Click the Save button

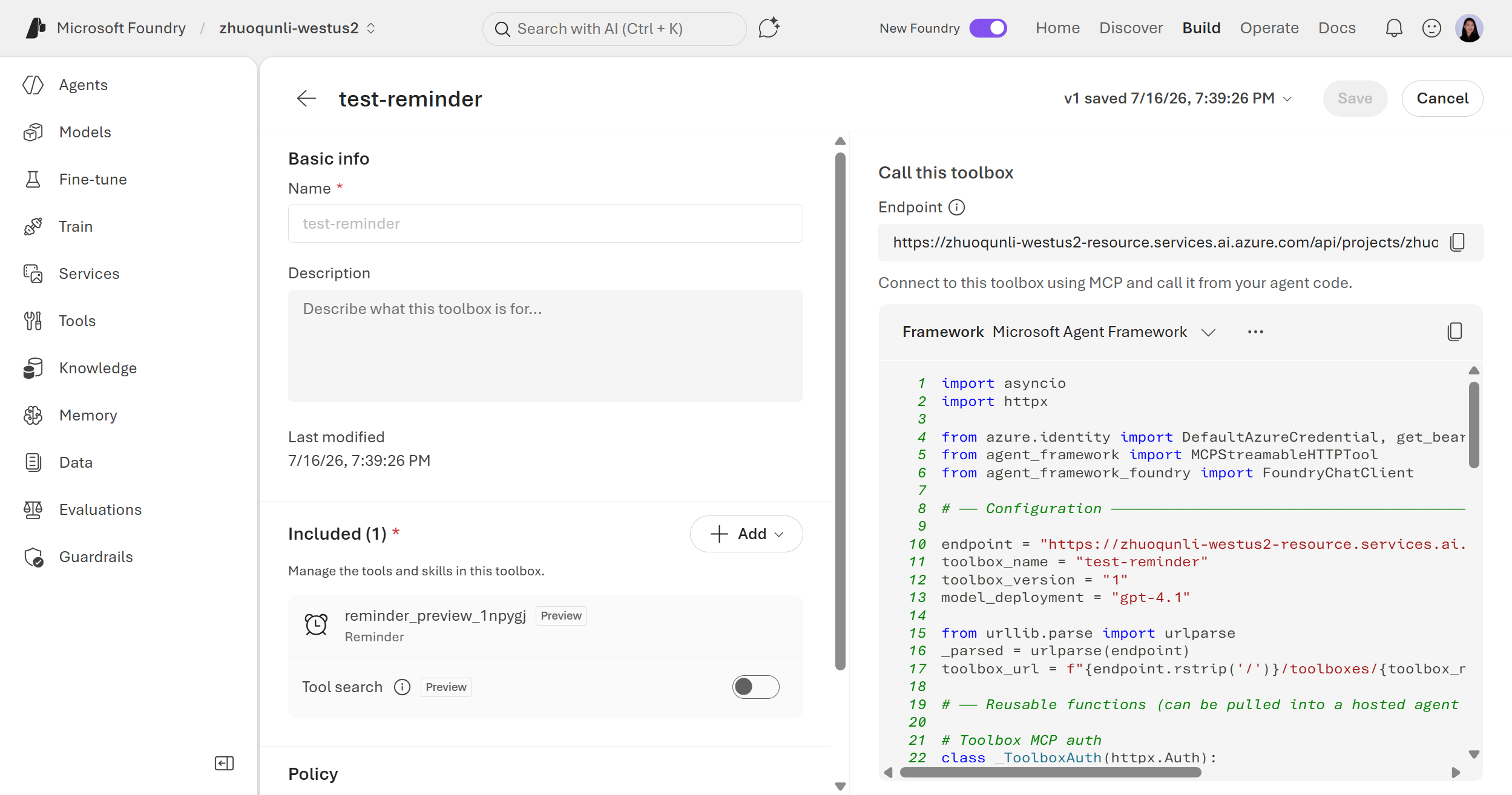(x=1355, y=99)
